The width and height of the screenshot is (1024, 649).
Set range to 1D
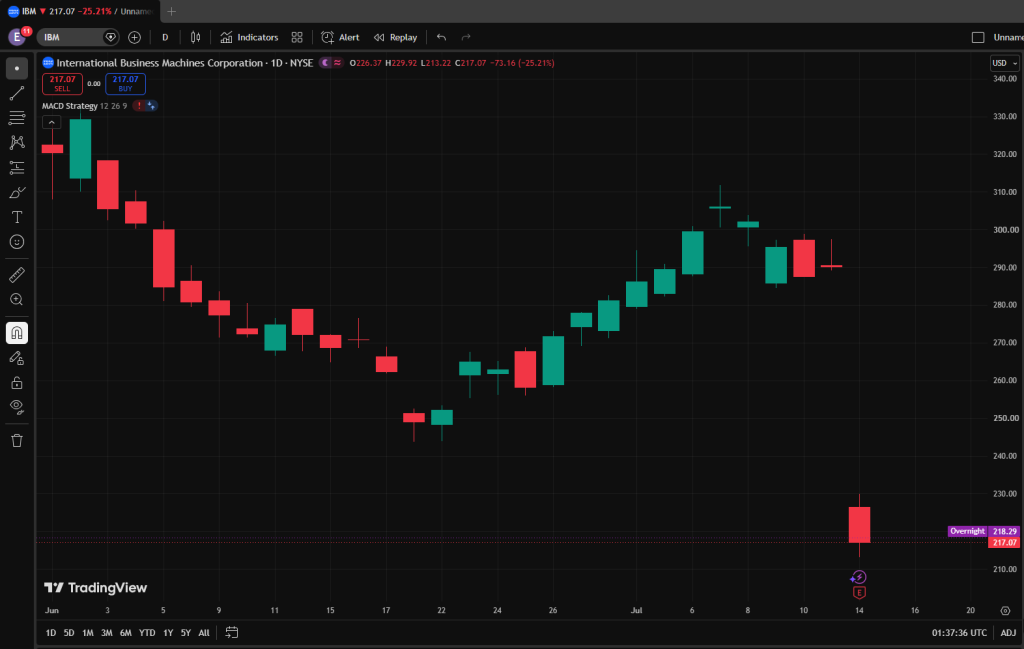click(50, 633)
